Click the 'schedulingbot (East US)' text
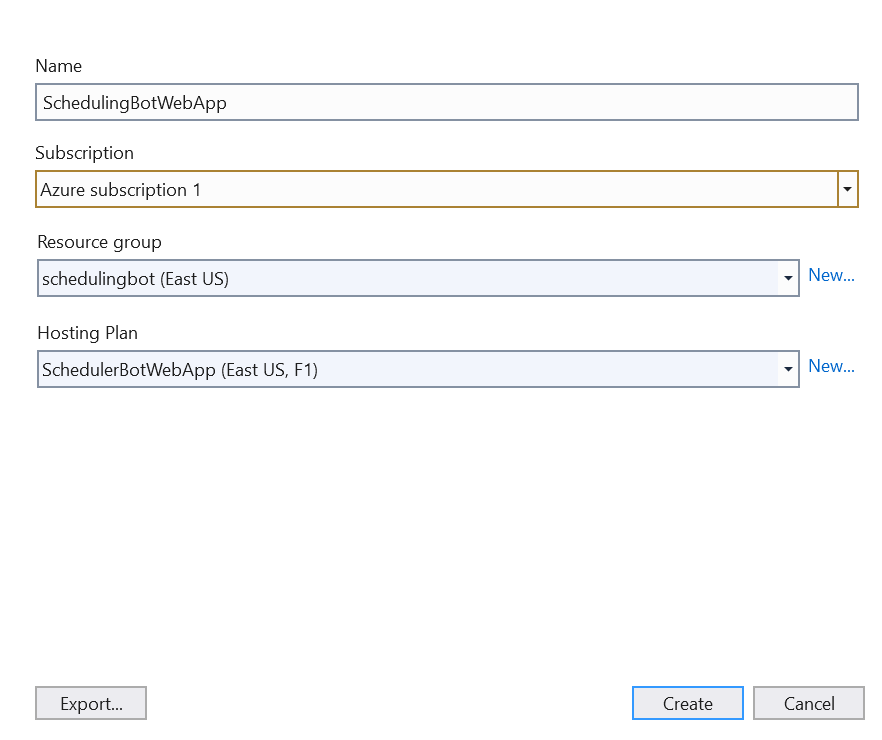Image resolution: width=882 pixels, height=740 pixels. click(x=135, y=279)
